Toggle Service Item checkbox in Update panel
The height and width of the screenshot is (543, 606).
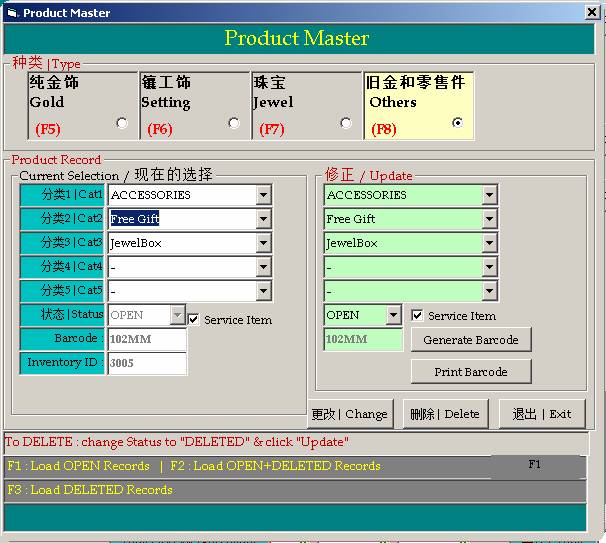tap(418, 315)
